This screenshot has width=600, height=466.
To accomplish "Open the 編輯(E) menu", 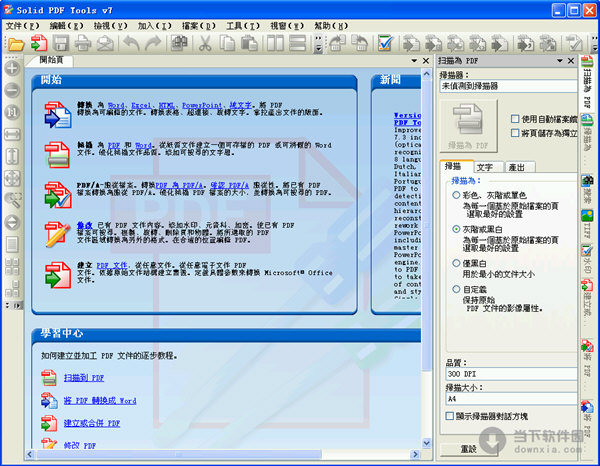I will [x=66, y=26].
